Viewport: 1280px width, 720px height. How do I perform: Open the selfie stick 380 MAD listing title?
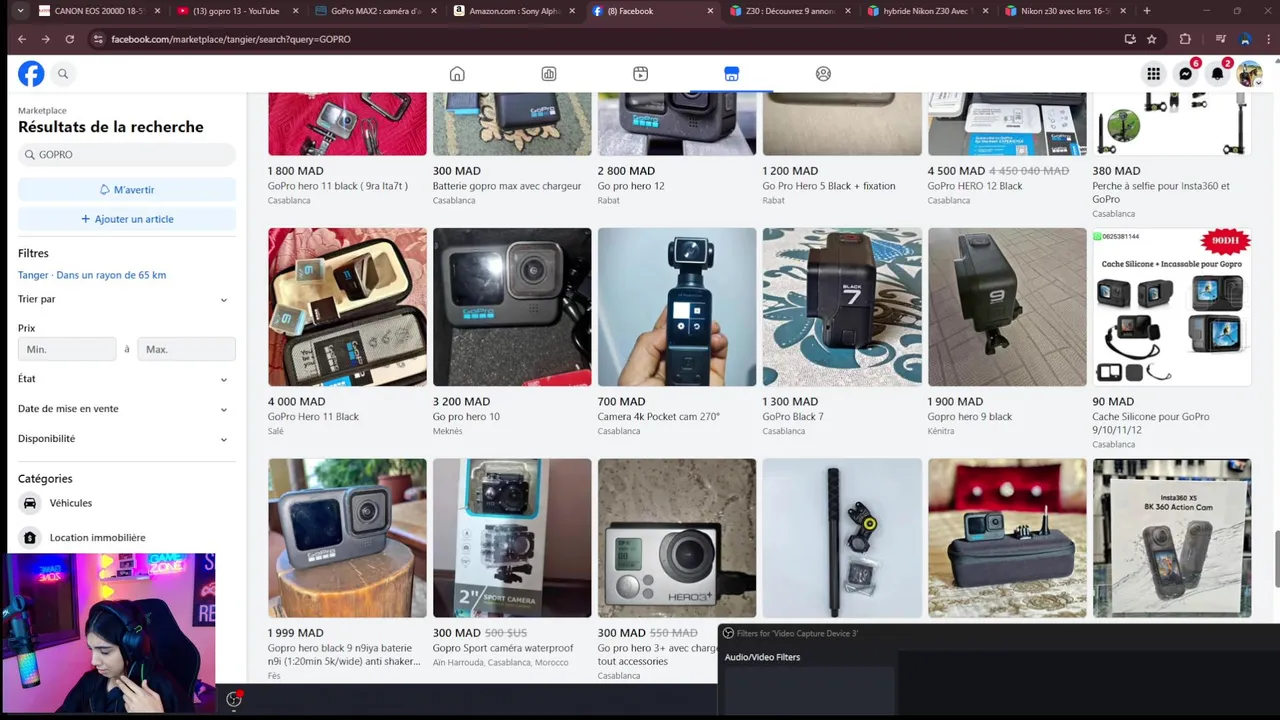coord(1161,192)
